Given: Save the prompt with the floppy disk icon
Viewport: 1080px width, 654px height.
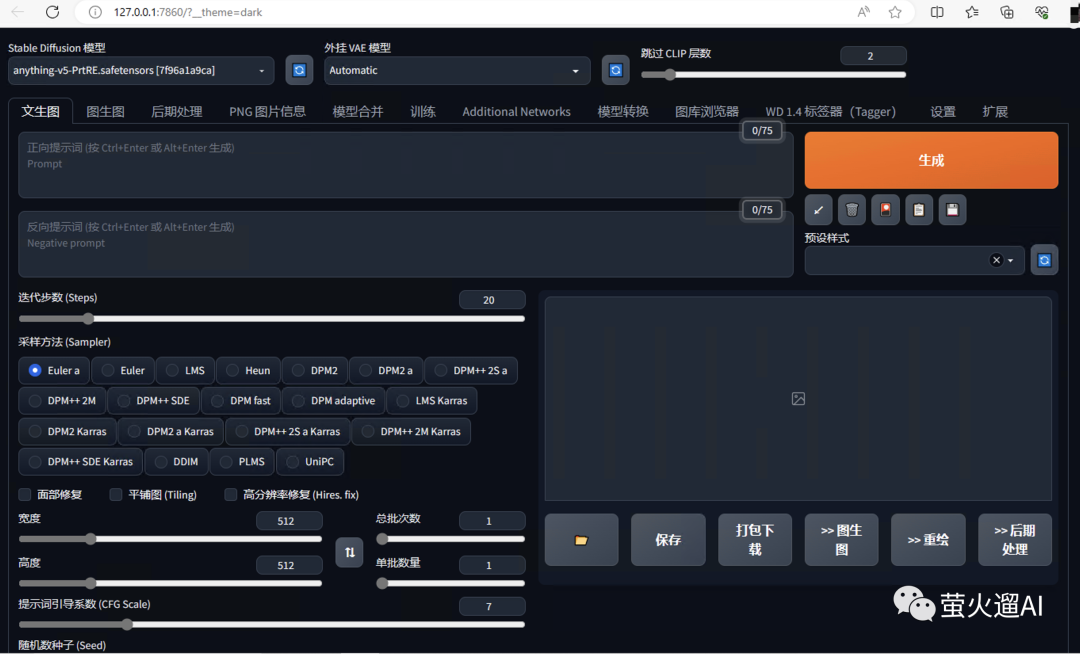Looking at the screenshot, I should 952,210.
